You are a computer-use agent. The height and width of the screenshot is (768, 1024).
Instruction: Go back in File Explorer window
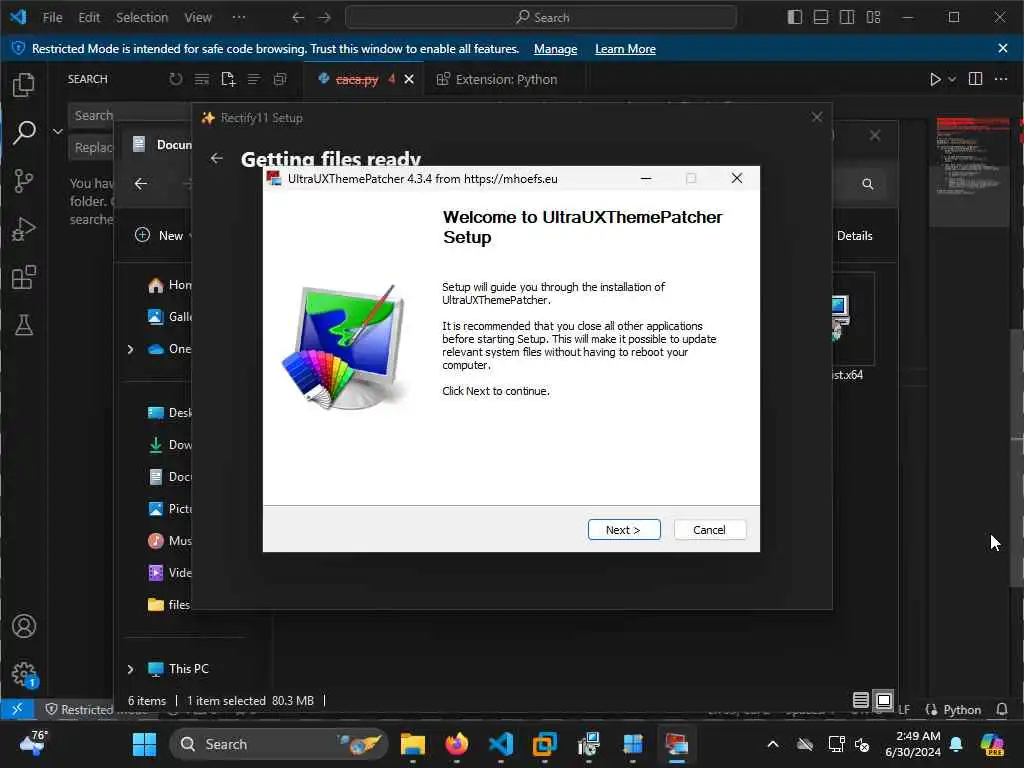pyautogui.click(x=141, y=184)
